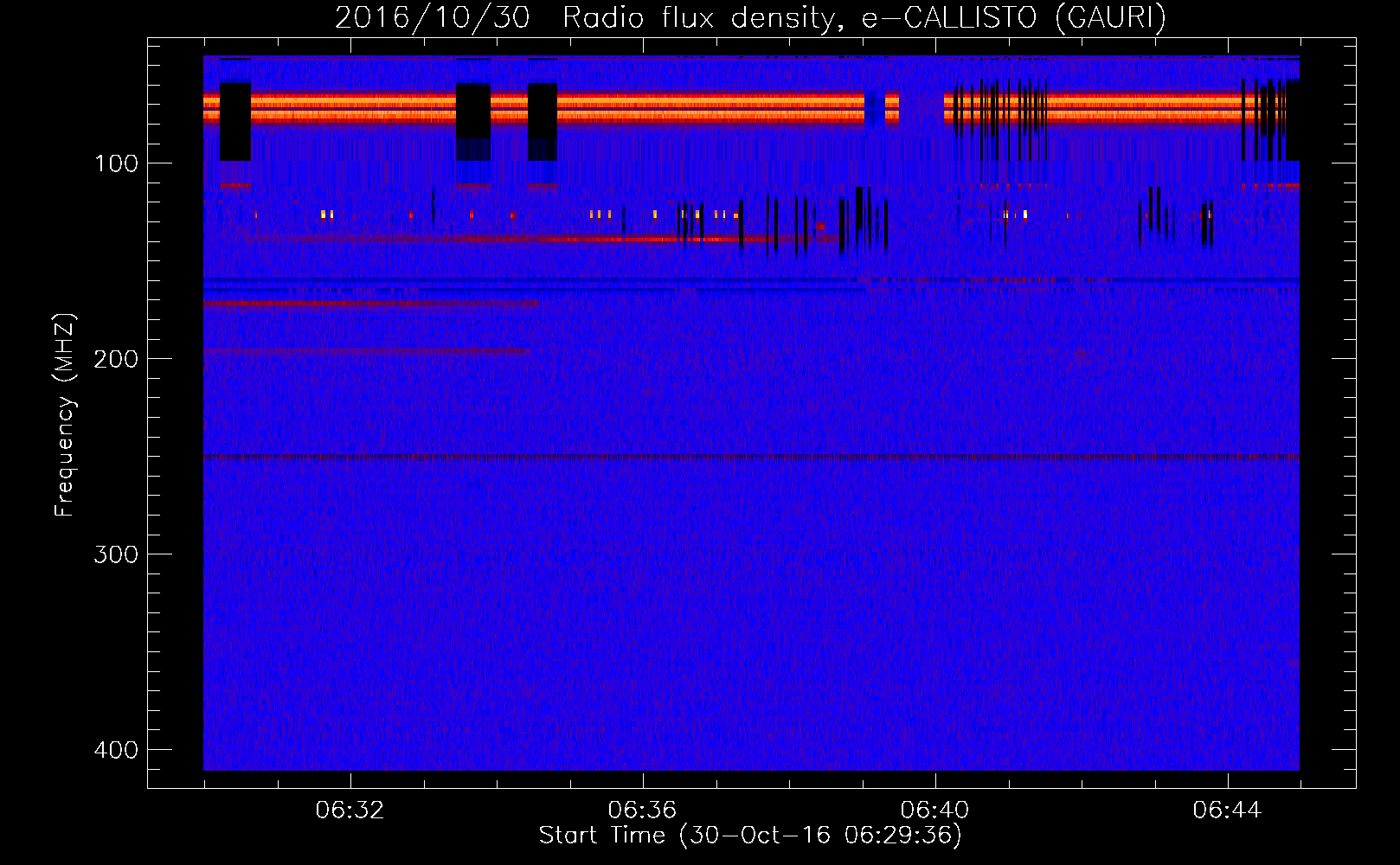Viewport: 1400px width, 865px height.
Task: Click the '06:36' time tick label
Action: (x=642, y=811)
